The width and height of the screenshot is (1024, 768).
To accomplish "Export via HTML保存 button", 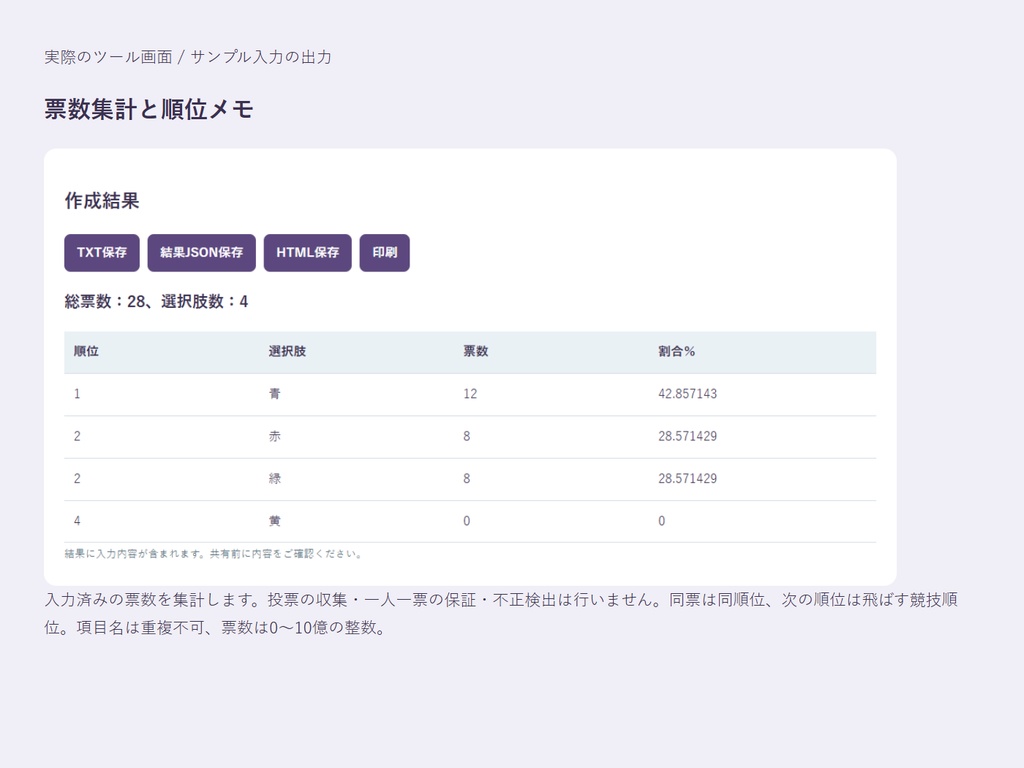I will tap(308, 253).
